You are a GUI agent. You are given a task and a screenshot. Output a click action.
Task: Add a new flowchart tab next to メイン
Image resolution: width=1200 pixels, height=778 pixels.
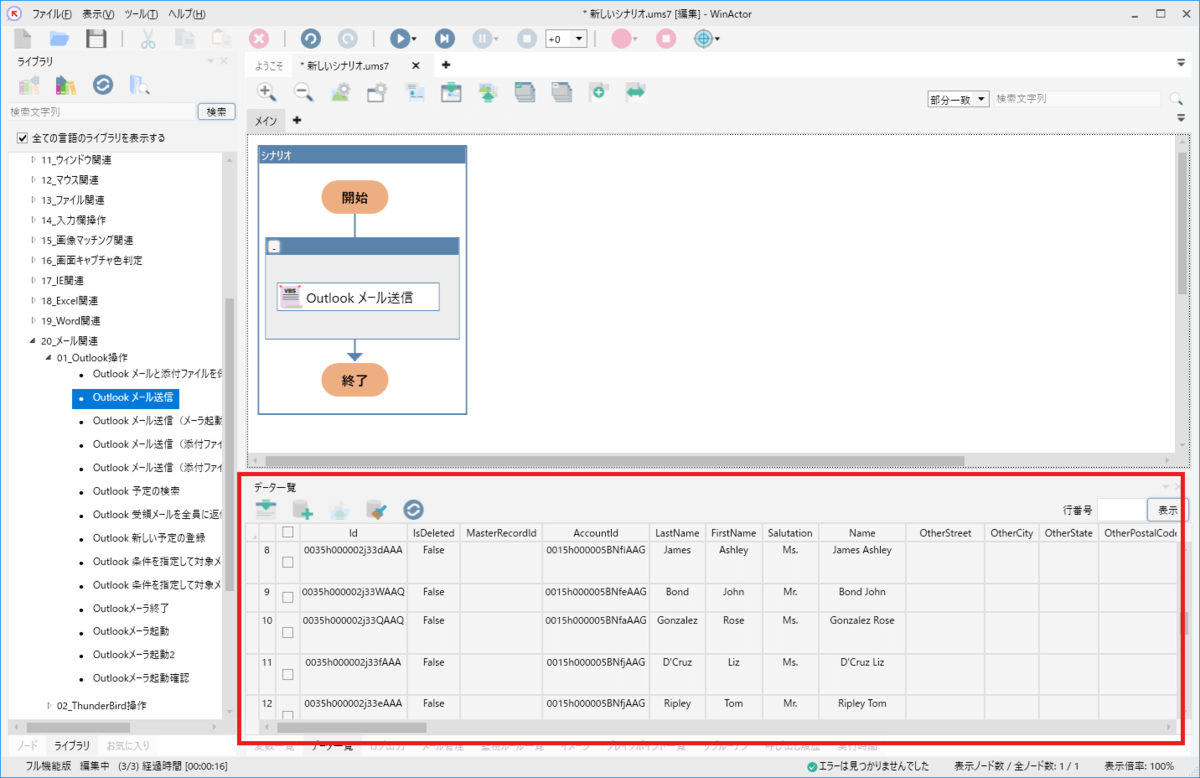(x=296, y=120)
